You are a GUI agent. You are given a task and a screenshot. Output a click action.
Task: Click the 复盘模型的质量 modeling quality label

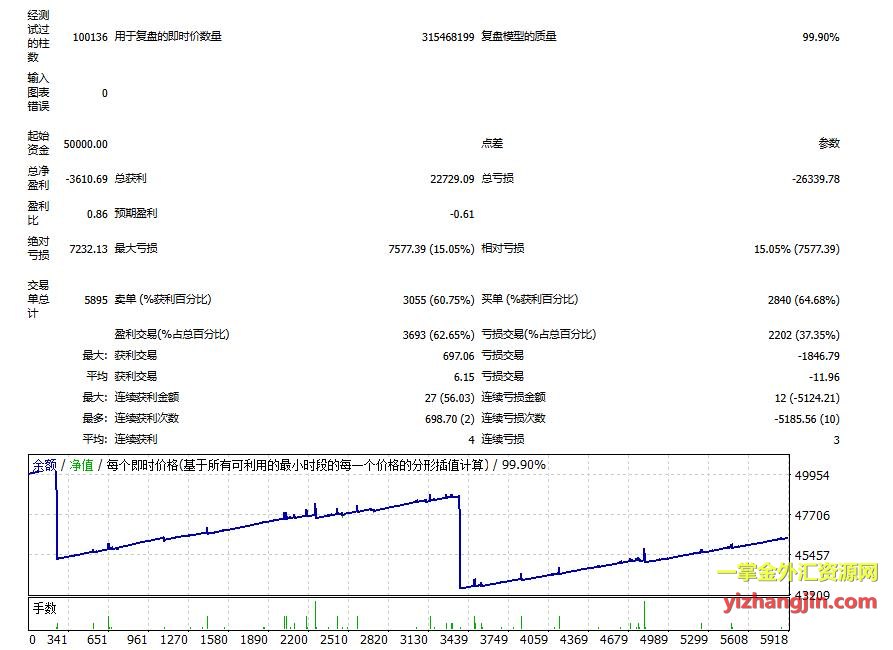[x=519, y=37]
